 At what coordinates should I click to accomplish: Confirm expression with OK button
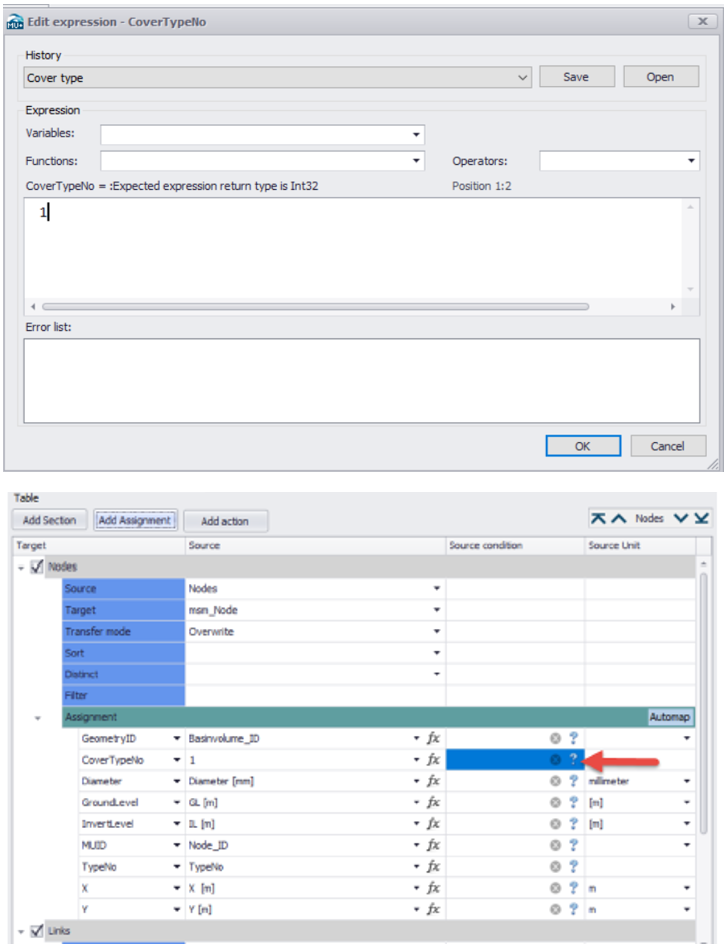[x=583, y=446]
